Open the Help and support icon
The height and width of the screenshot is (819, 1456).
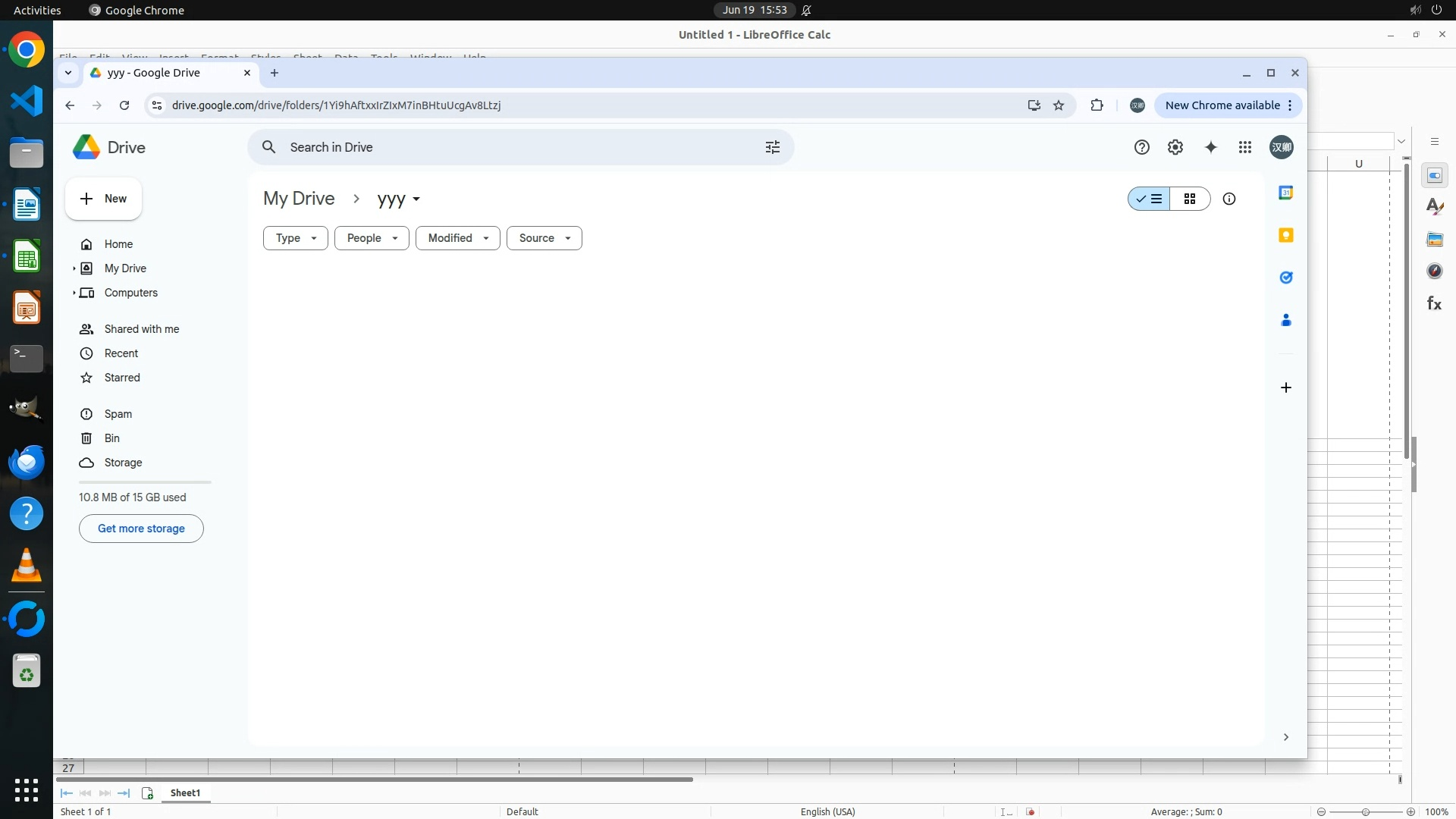point(1141,147)
